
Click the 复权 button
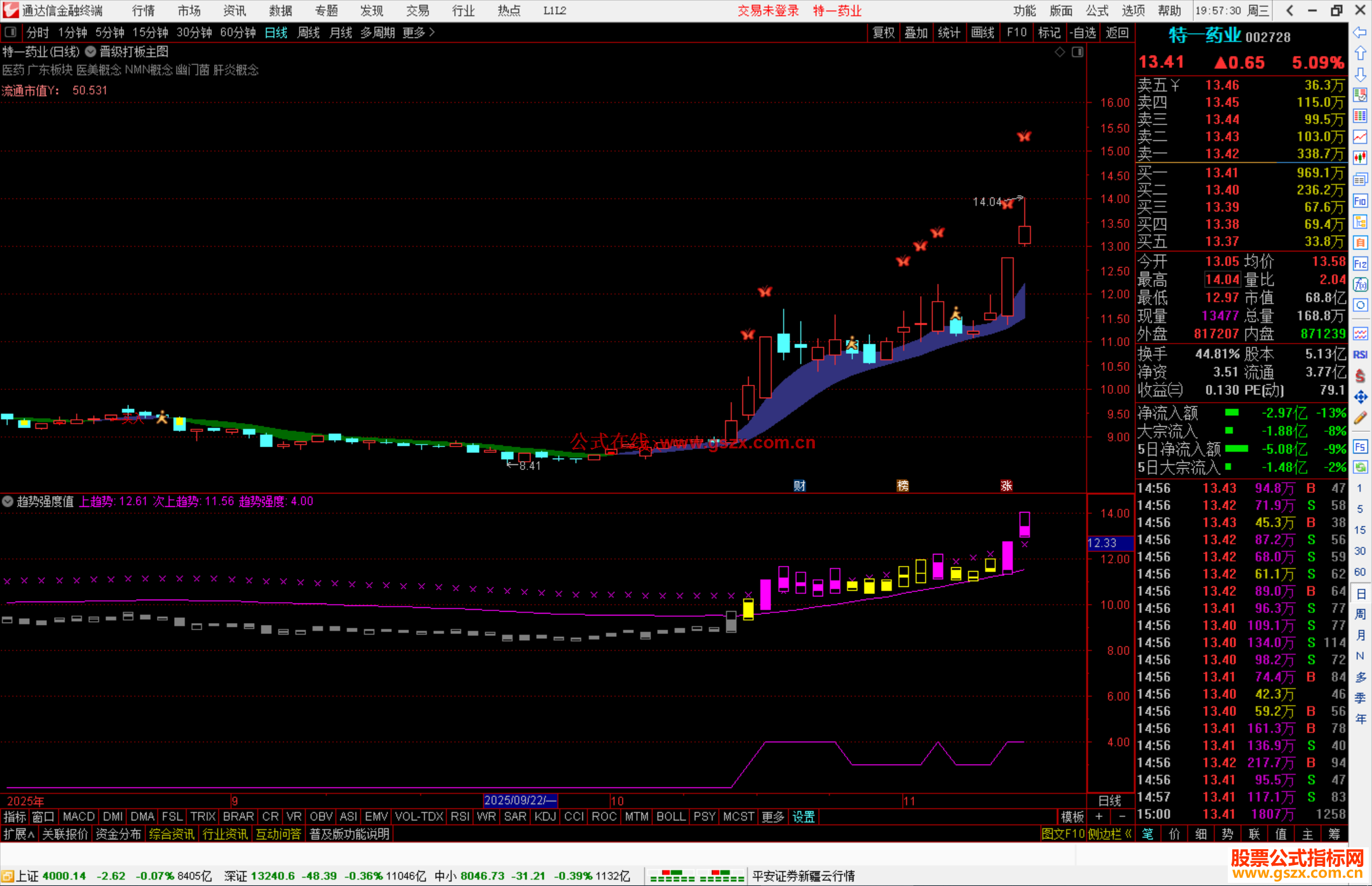[884, 32]
